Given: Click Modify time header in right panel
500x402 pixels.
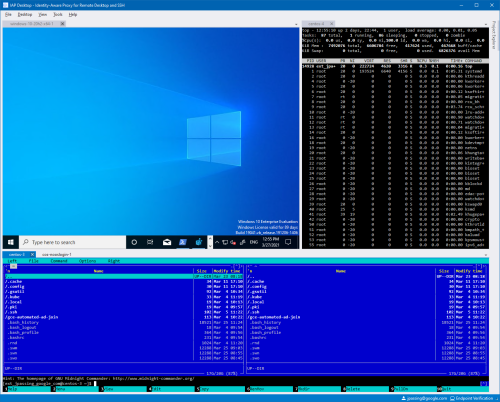Looking at the screenshot, I should (x=469, y=271).
